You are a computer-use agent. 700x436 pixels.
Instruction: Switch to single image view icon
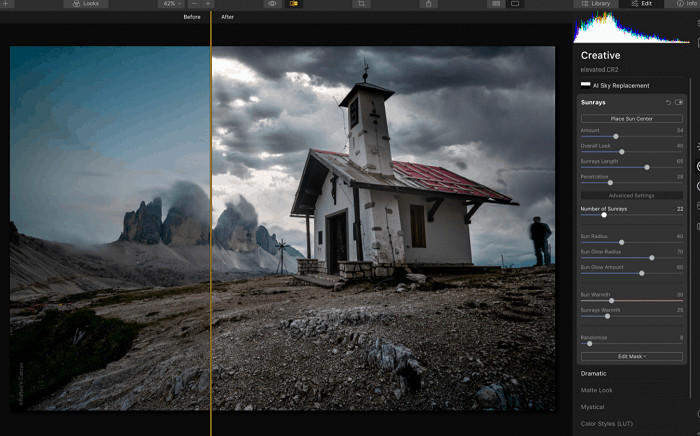pos(515,4)
